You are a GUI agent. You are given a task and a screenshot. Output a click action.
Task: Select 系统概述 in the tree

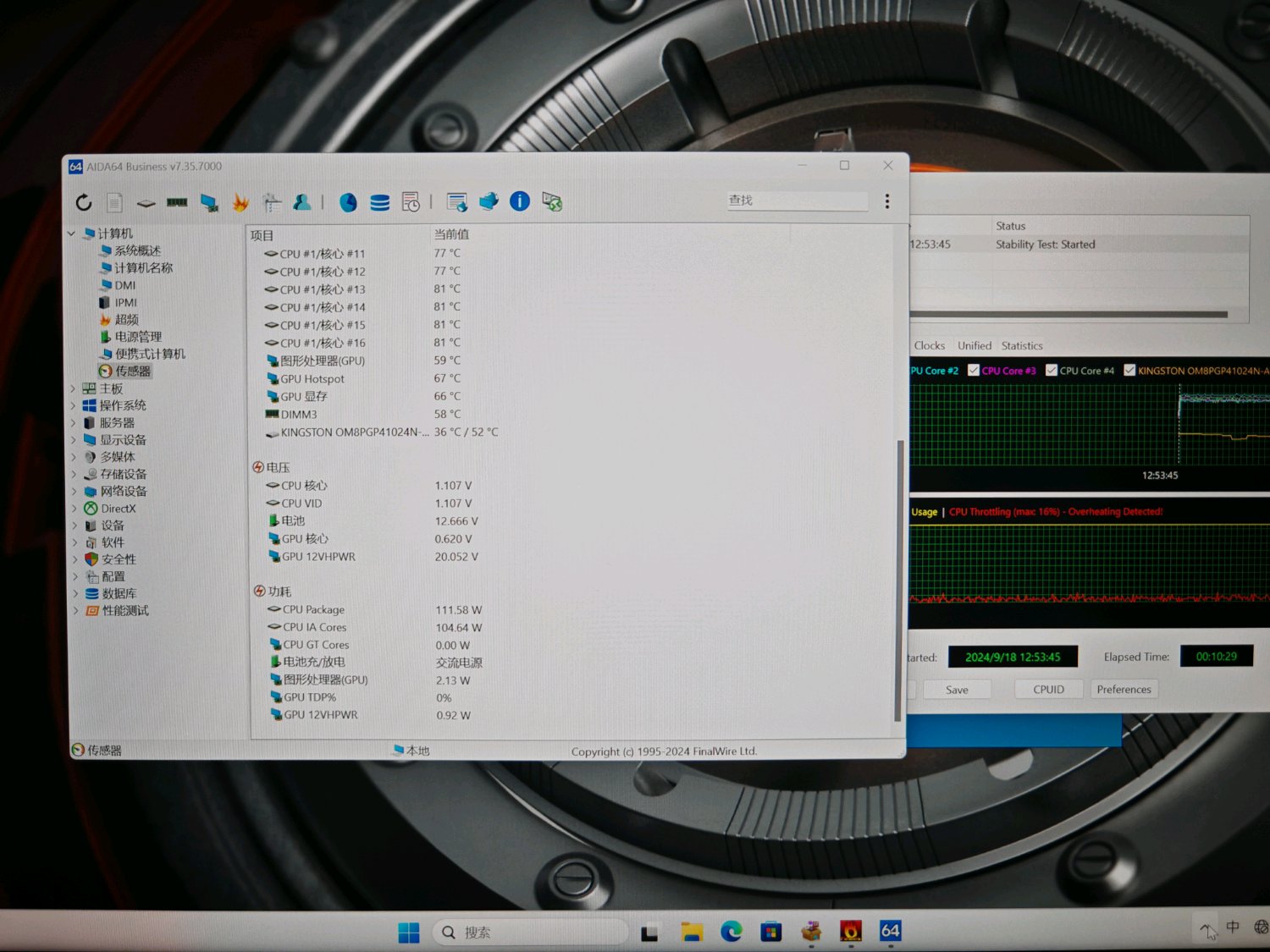(137, 250)
